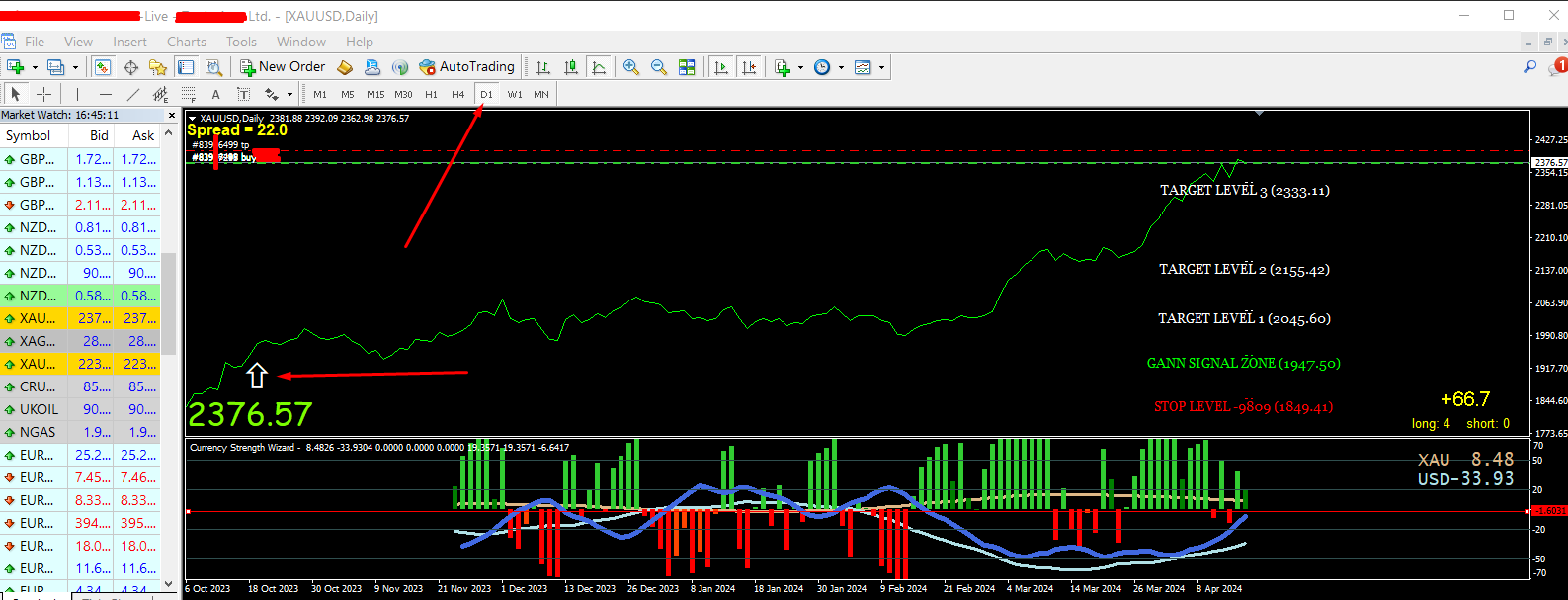
Task: Open the Strategy Tester magnifier icon
Action: (213, 67)
